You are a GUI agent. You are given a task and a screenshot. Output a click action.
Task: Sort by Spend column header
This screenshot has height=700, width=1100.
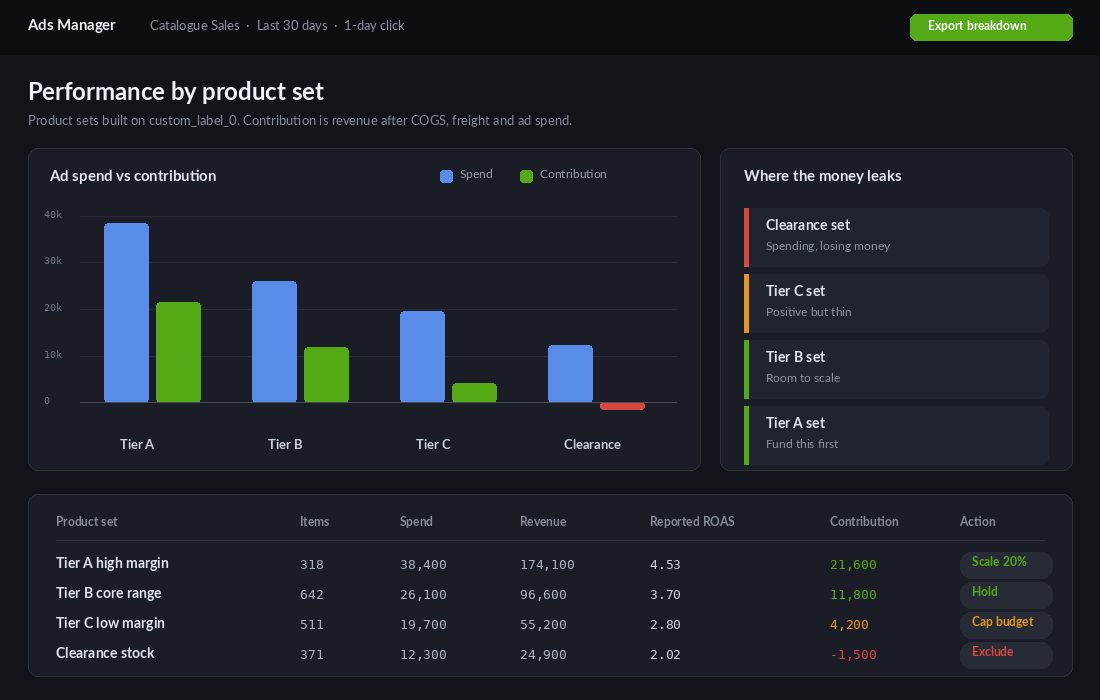click(416, 521)
